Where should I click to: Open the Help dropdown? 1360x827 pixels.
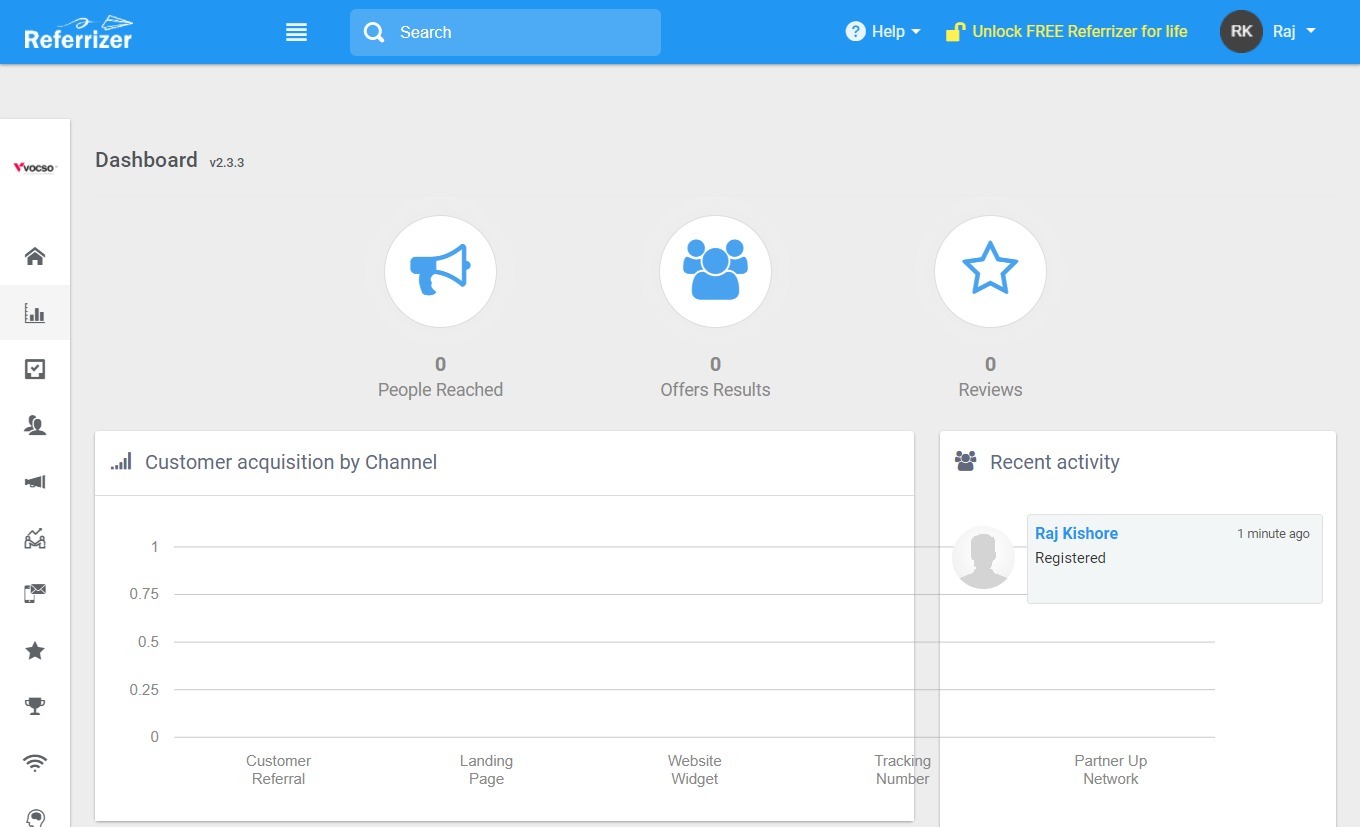tap(882, 32)
